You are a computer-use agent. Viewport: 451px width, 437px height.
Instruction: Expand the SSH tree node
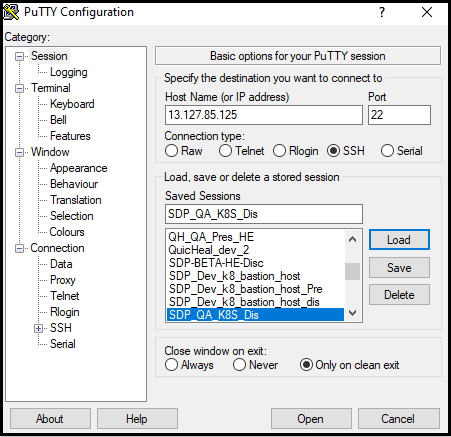[38, 328]
